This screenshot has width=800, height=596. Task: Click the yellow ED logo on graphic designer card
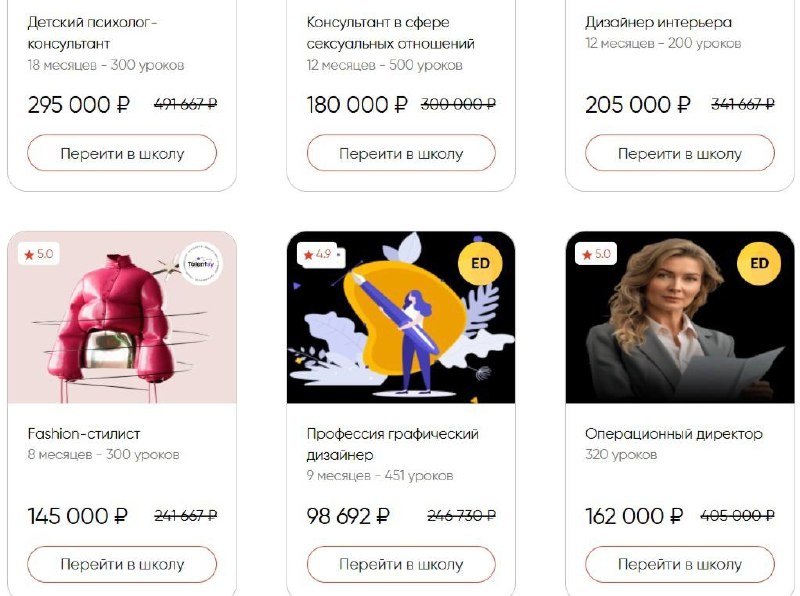(480, 263)
